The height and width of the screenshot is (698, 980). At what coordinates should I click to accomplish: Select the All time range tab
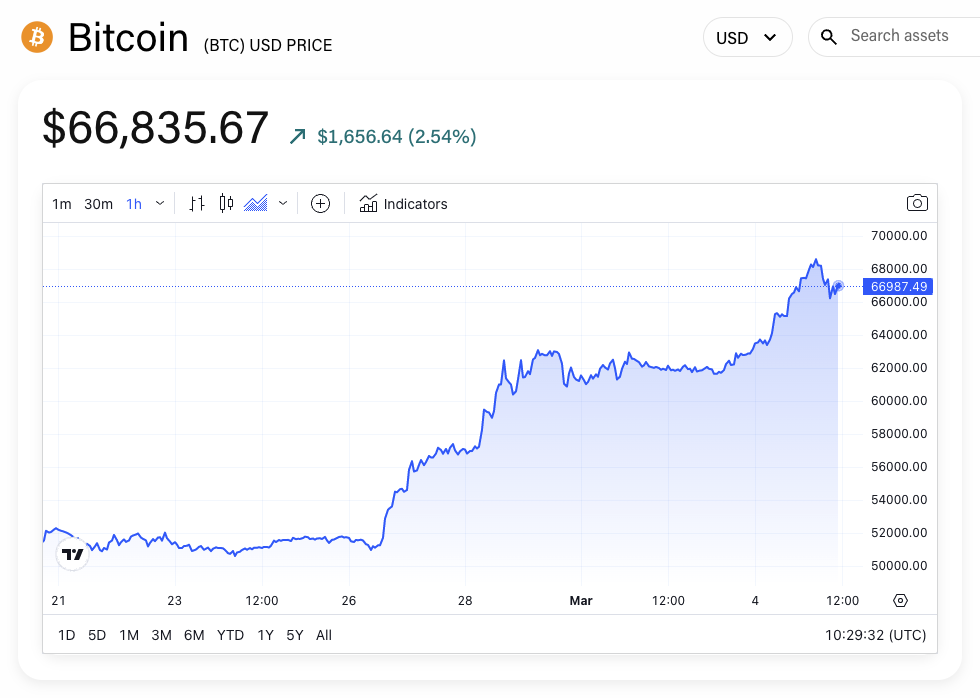click(323, 634)
